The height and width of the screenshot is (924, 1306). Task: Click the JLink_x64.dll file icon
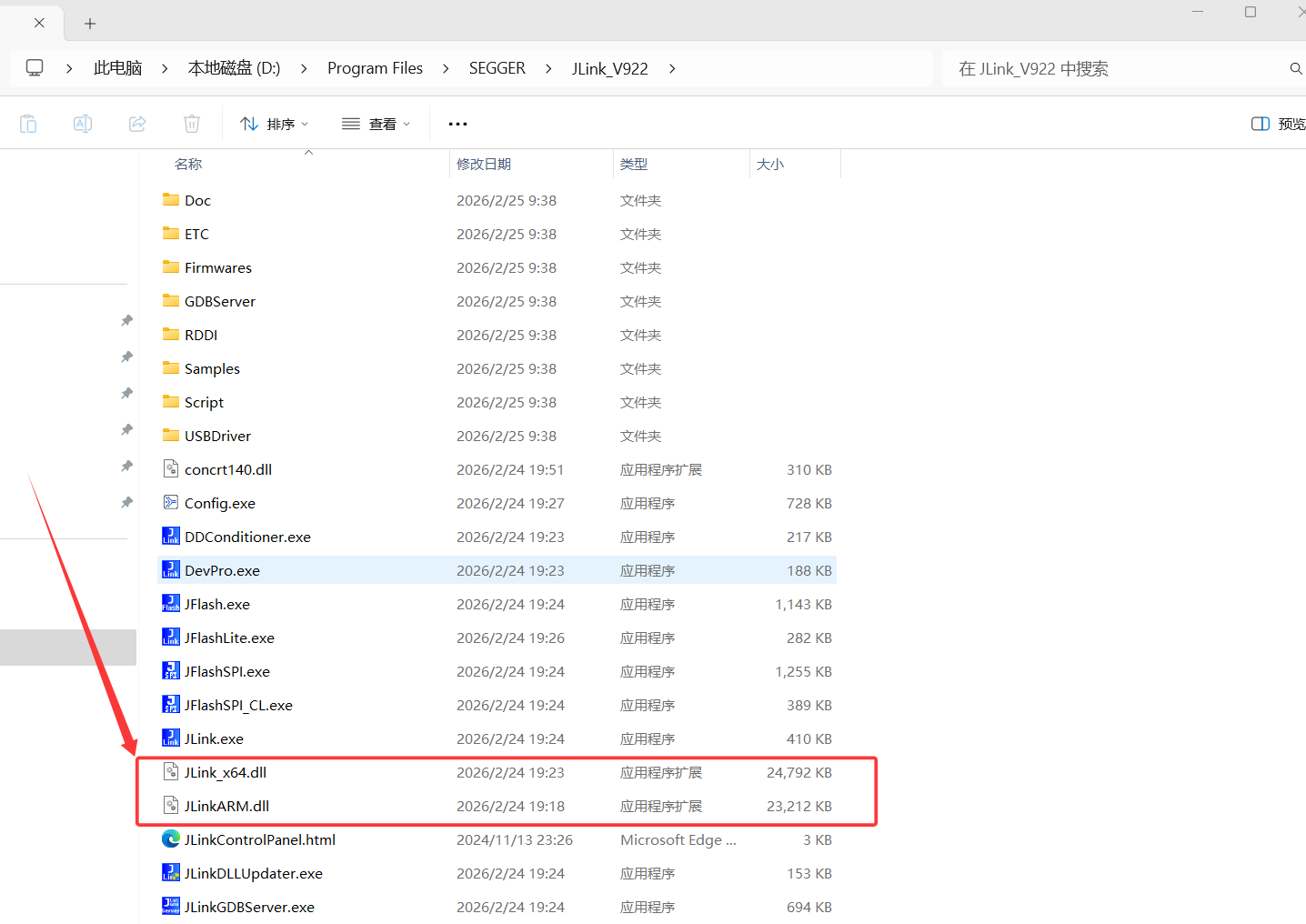171,772
